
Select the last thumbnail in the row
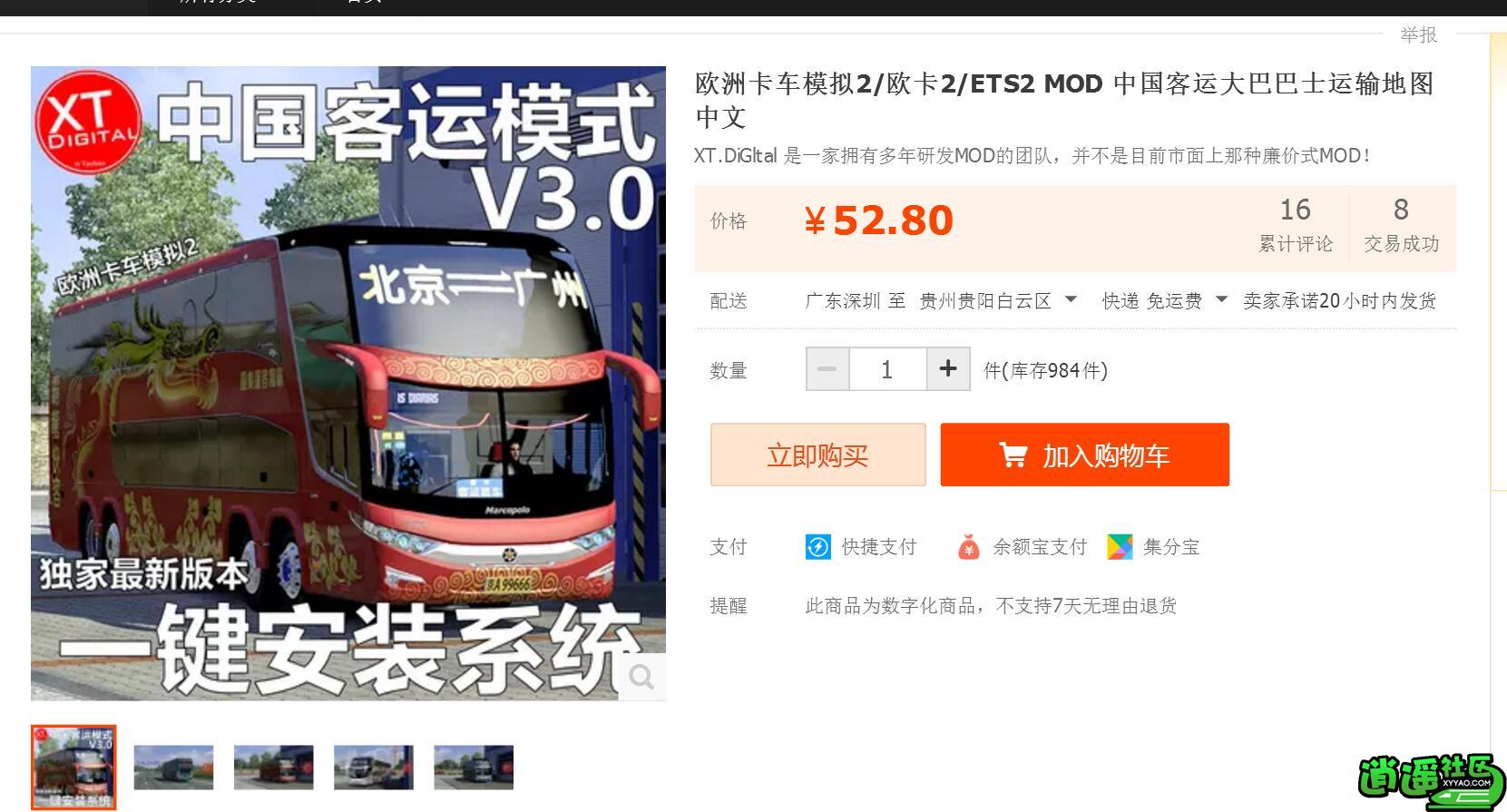coord(474,768)
